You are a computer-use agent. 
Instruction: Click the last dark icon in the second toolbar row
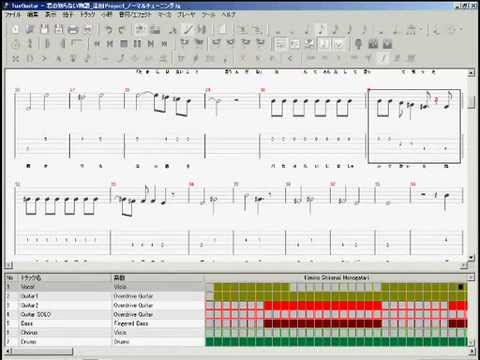pyautogui.click(x=387, y=44)
